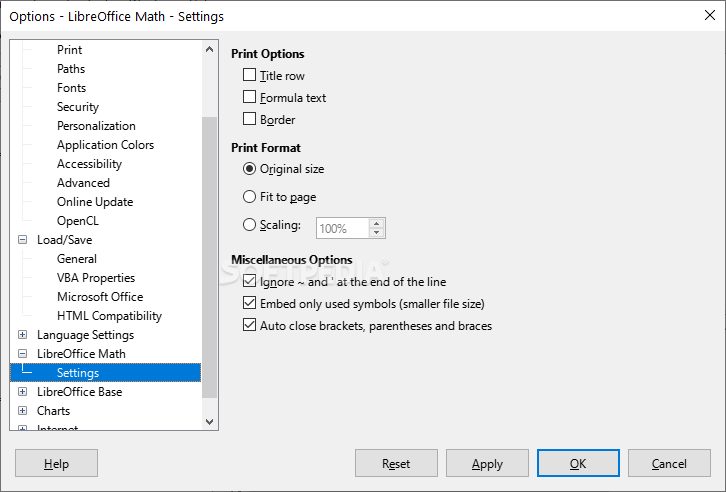The image size is (726, 492).
Task: Close the Options dialog window
Action: (x=709, y=15)
